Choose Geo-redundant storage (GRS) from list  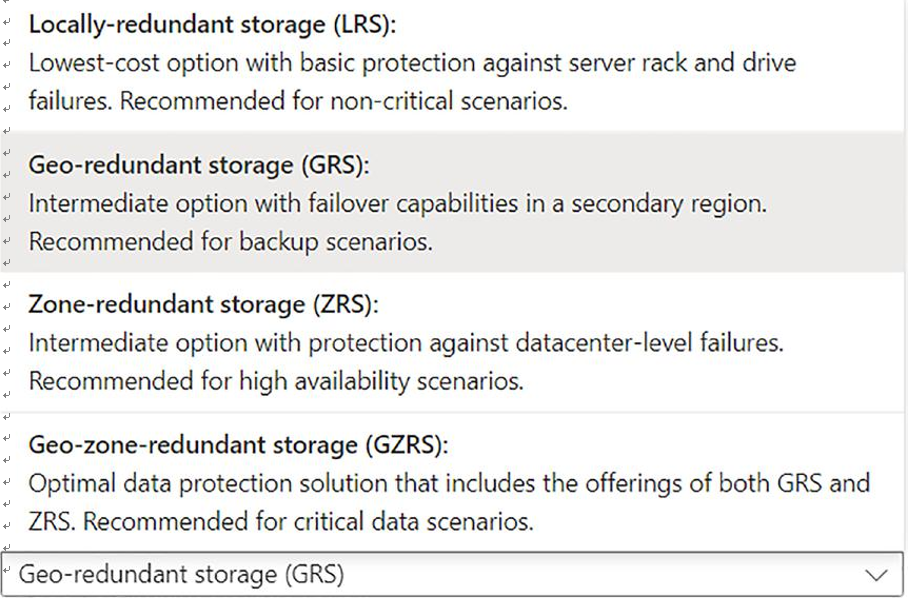199,166
